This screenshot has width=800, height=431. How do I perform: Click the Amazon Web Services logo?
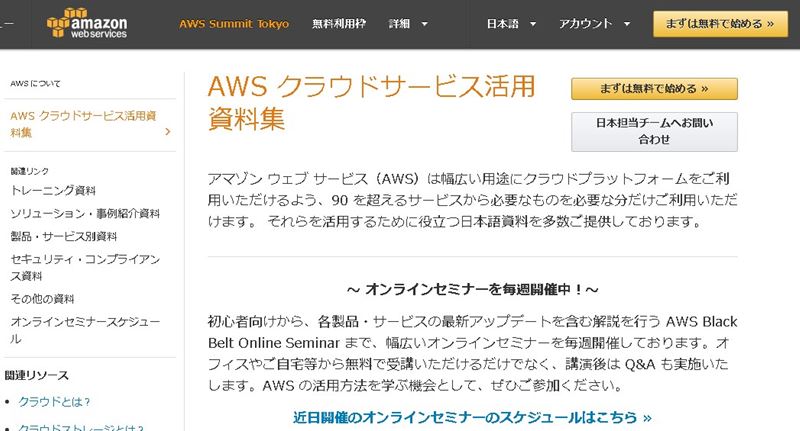87,23
